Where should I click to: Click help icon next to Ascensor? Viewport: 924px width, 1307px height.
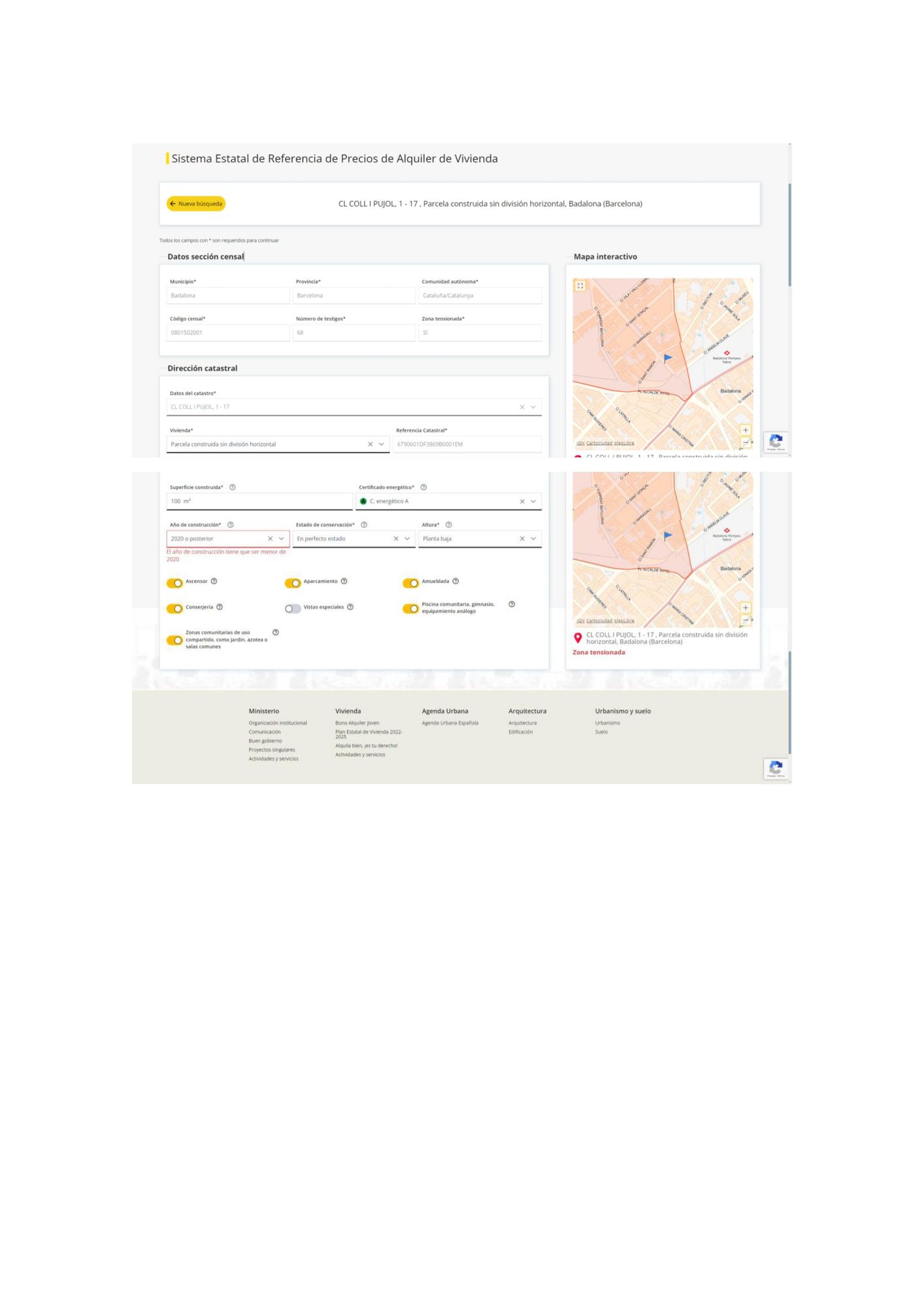214,581
